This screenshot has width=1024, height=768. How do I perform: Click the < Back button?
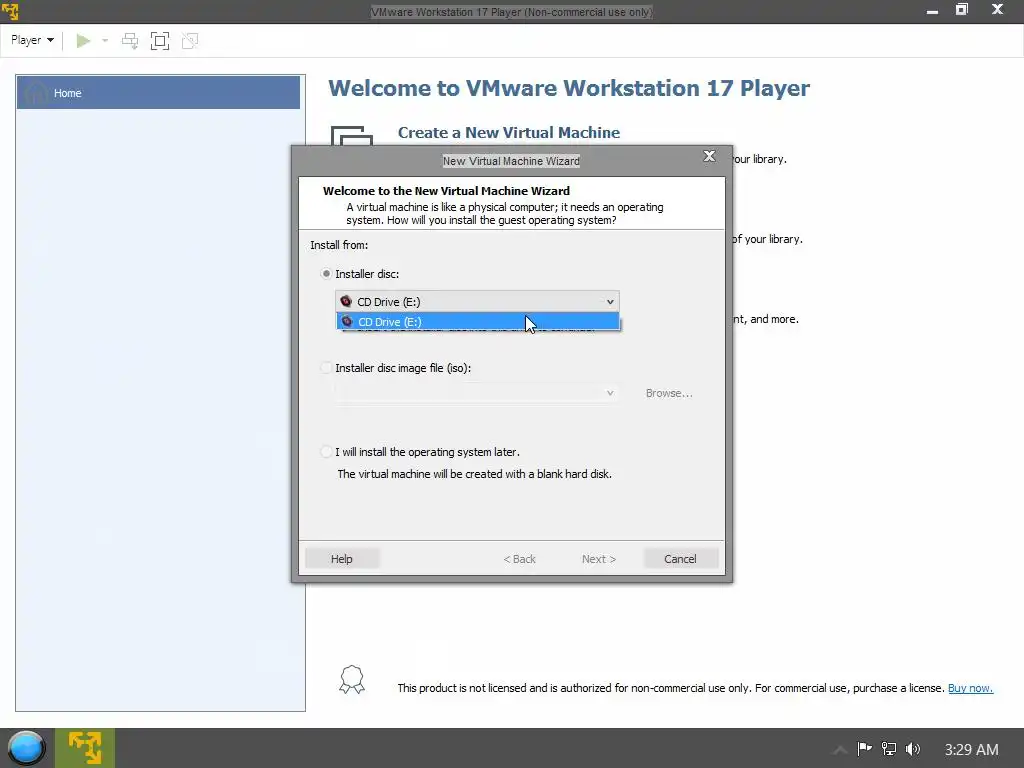click(519, 559)
